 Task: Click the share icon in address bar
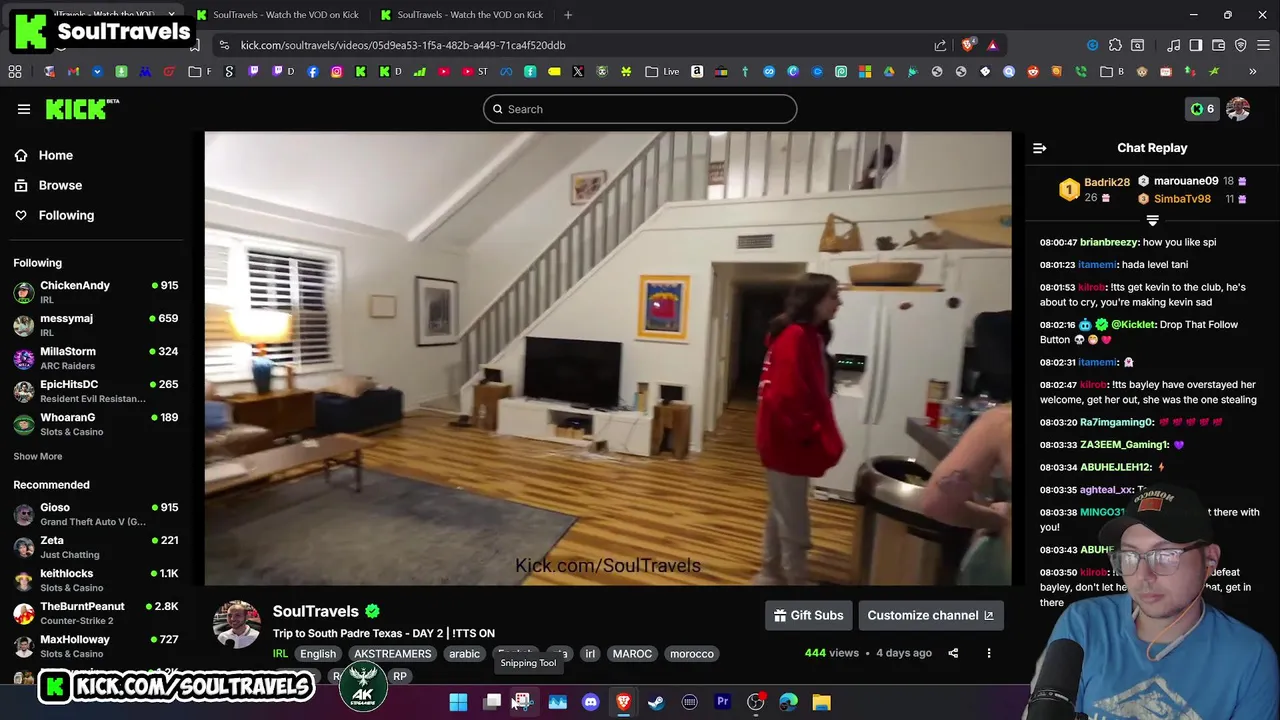[940, 45]
